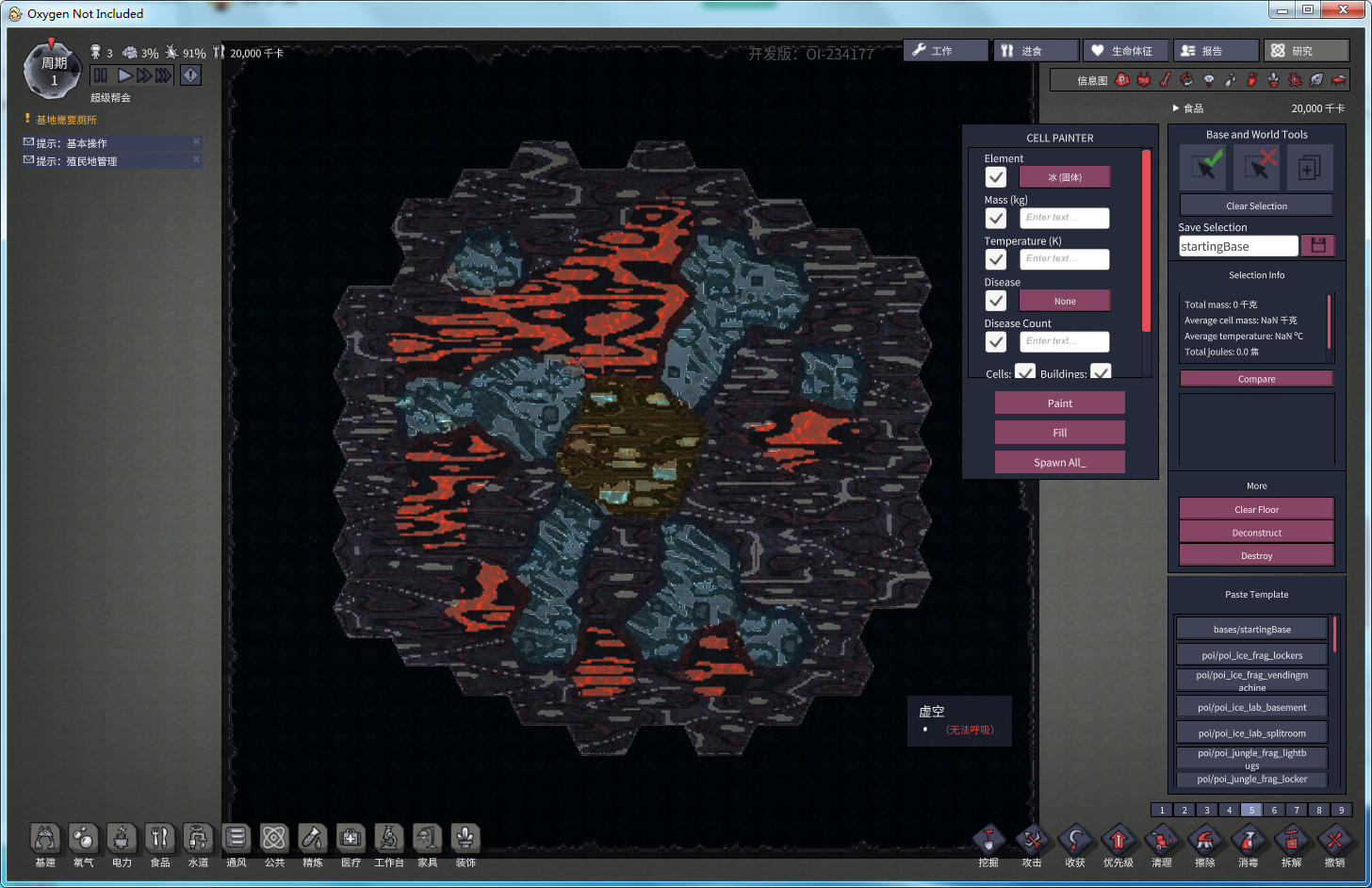Screen dimensions: 1372x888
Task: Toggle the germ disease overlay icon
Action: [1296, 80]
